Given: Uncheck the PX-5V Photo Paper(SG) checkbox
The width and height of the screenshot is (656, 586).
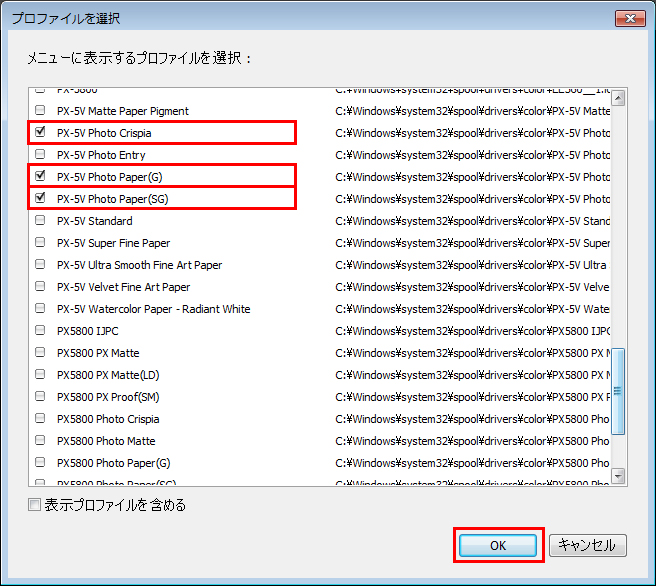Looking at the screenshot, I should point(40,198).
